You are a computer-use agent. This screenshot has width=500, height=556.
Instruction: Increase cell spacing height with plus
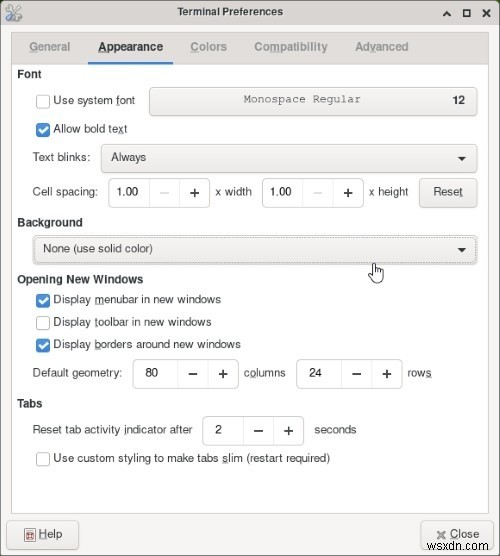(x=348, y=193)
